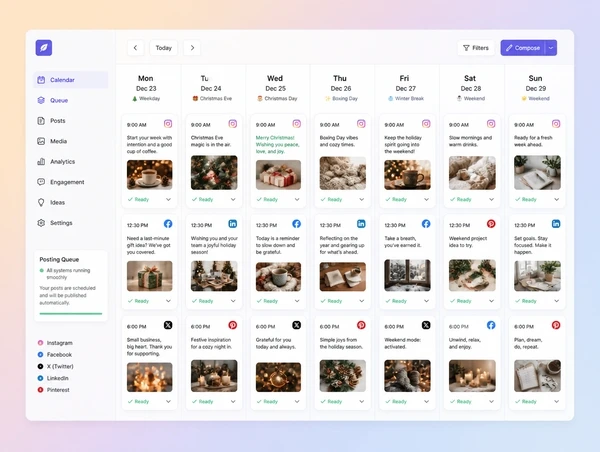Screen dimensions: 600x452
Task: Expand the Mon 6:00 PM post chevron
Action: 168,401
